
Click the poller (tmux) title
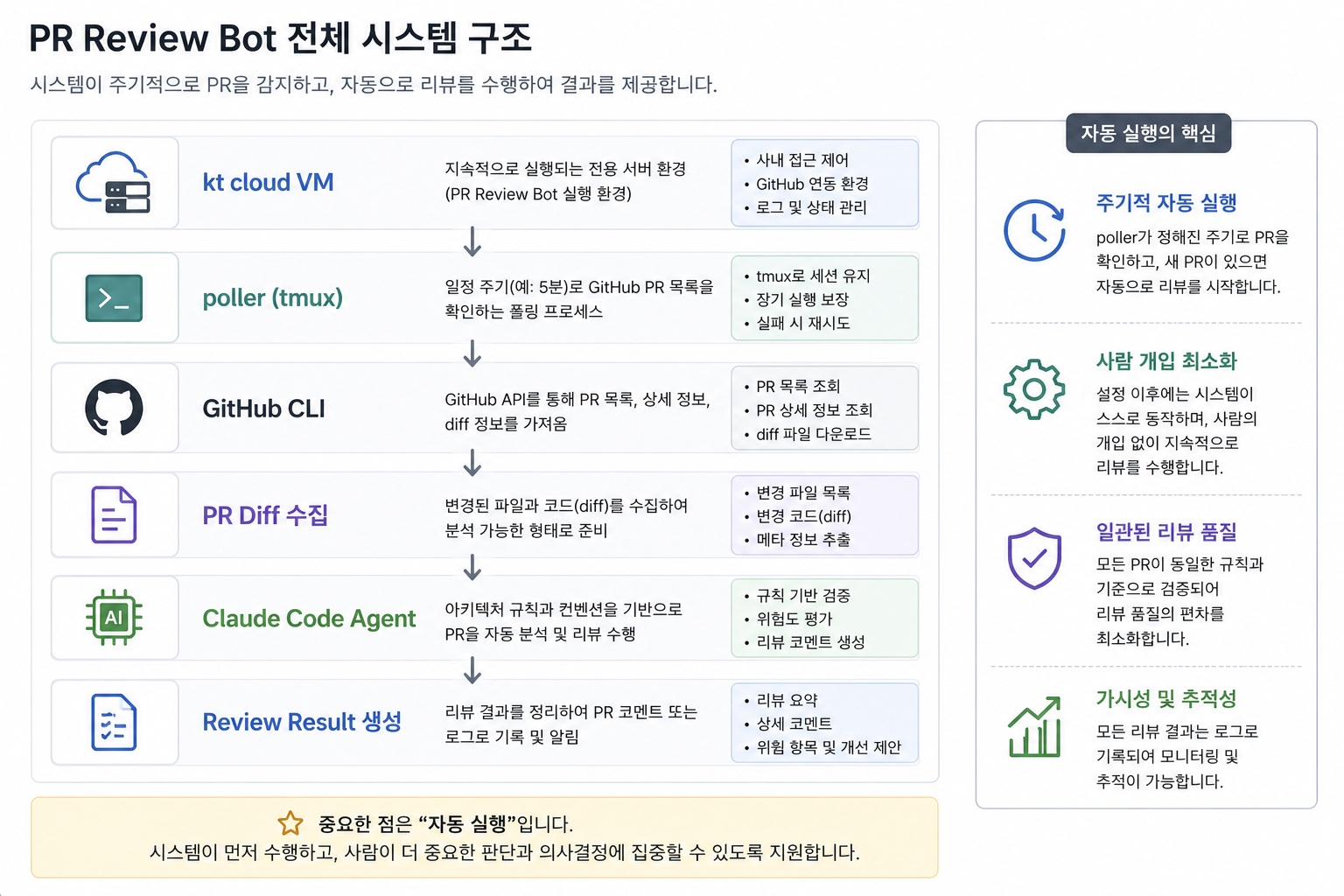272,297
